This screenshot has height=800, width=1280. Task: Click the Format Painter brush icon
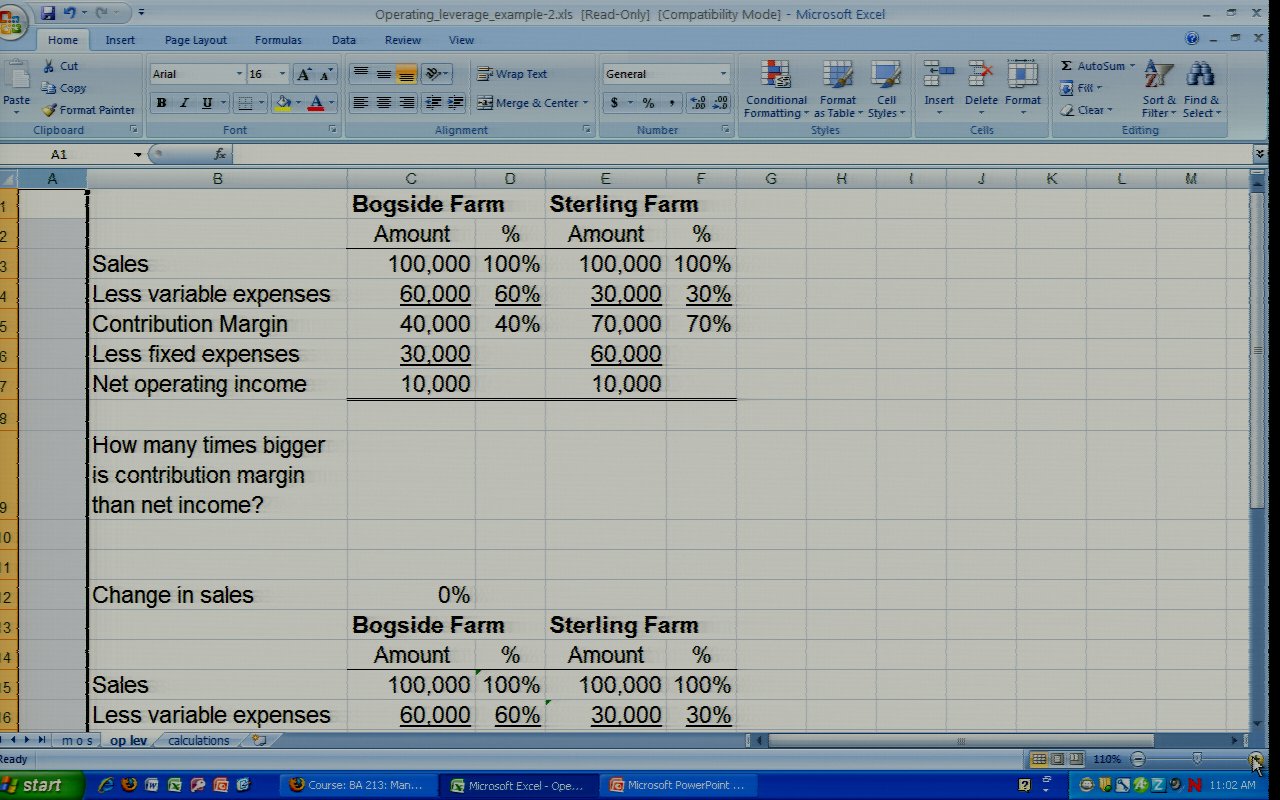pyautogui.click(x=49, y=110)
